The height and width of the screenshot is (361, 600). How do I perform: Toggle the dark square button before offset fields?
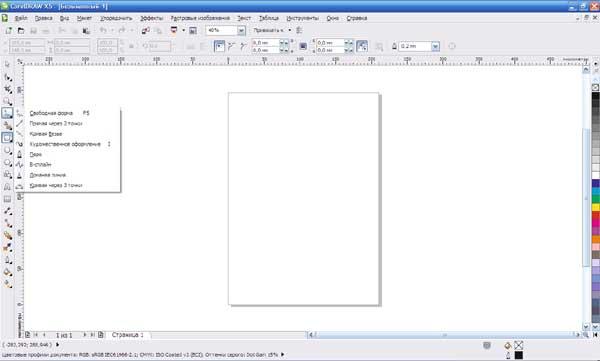point(303,46)
